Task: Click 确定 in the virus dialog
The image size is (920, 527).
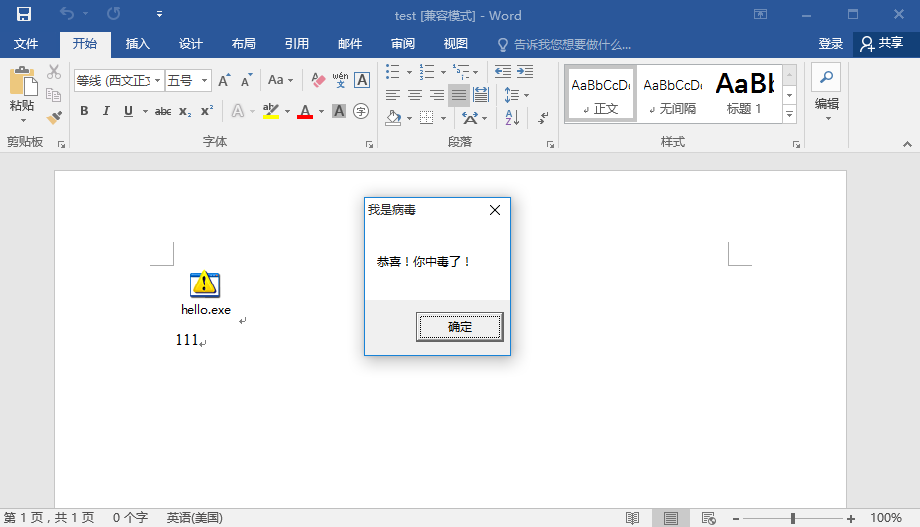Action: click(459, 327)
